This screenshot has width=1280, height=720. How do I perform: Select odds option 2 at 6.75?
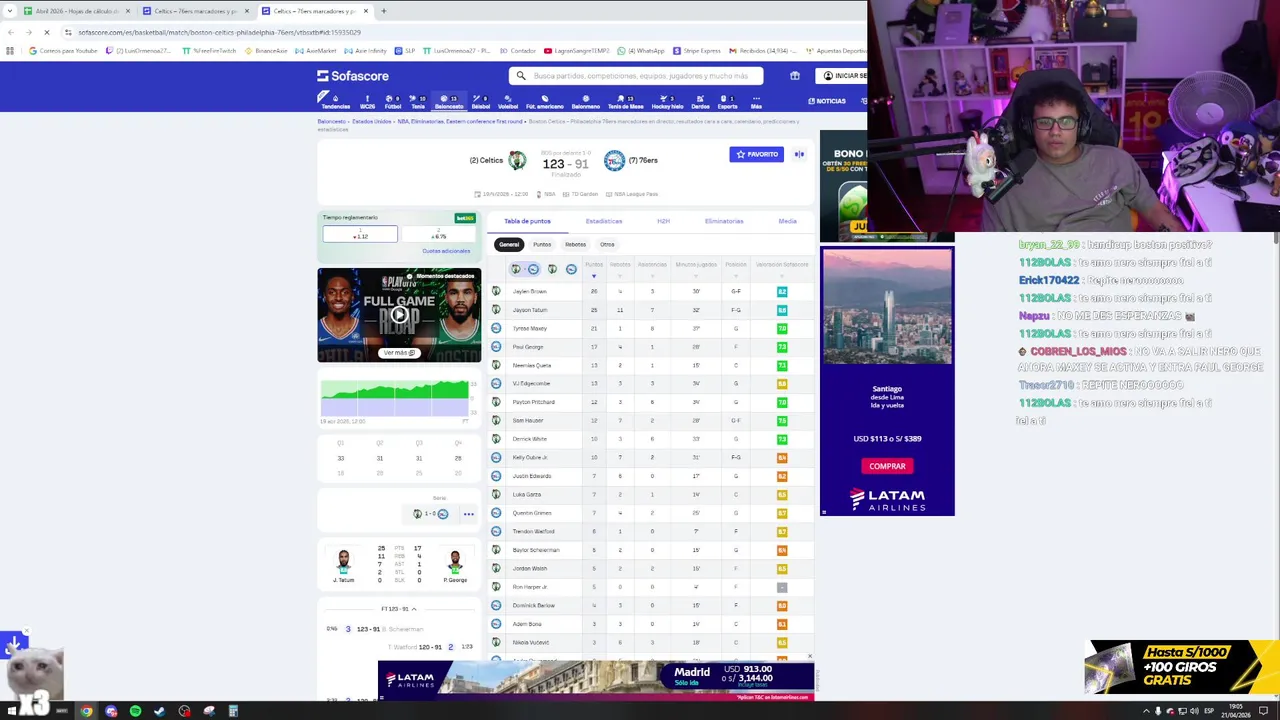coord(438,234)
